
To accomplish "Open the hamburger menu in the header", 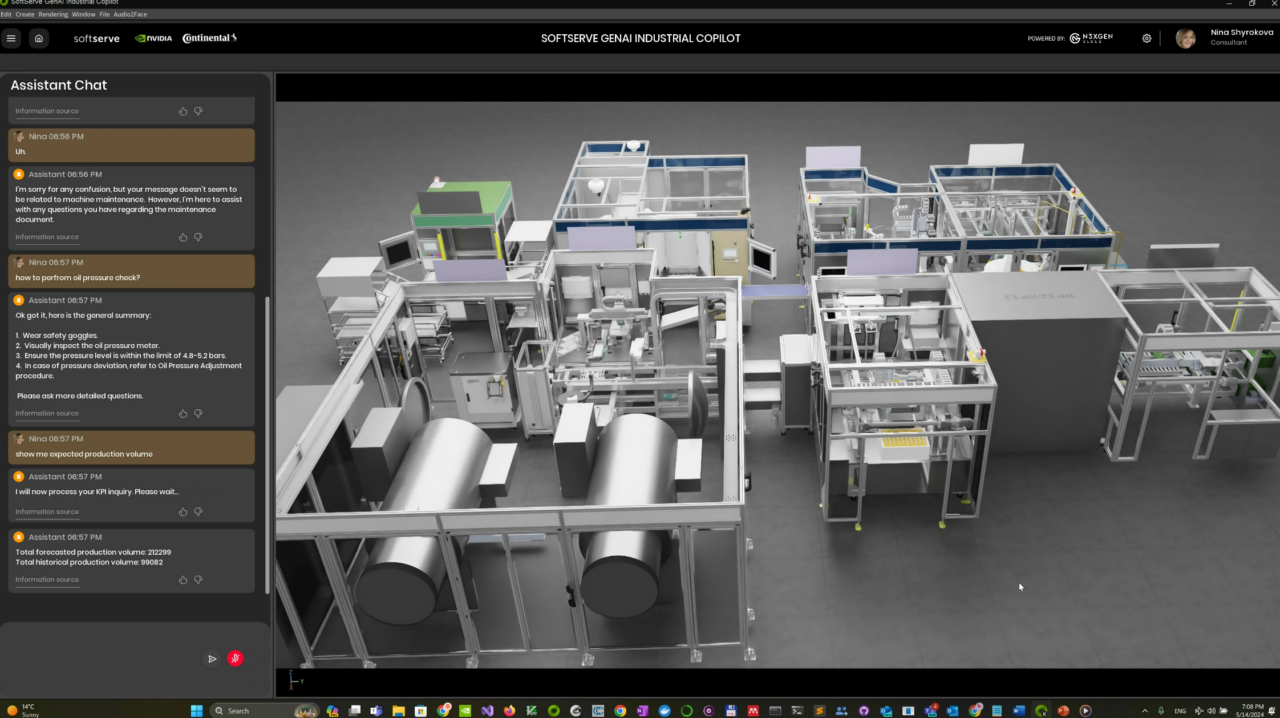I will [x=11, y=38].
